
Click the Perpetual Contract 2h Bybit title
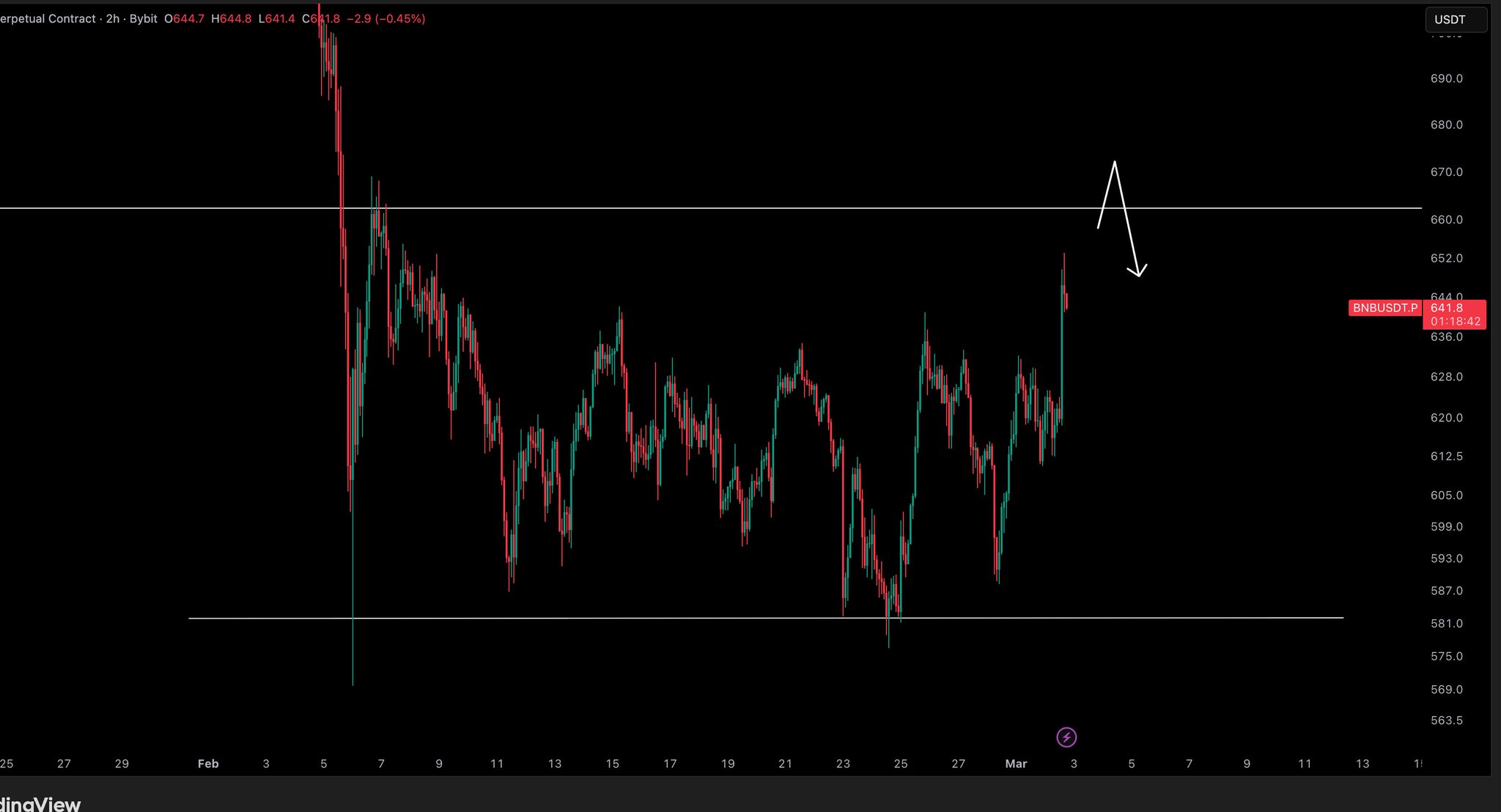point(77,18)
